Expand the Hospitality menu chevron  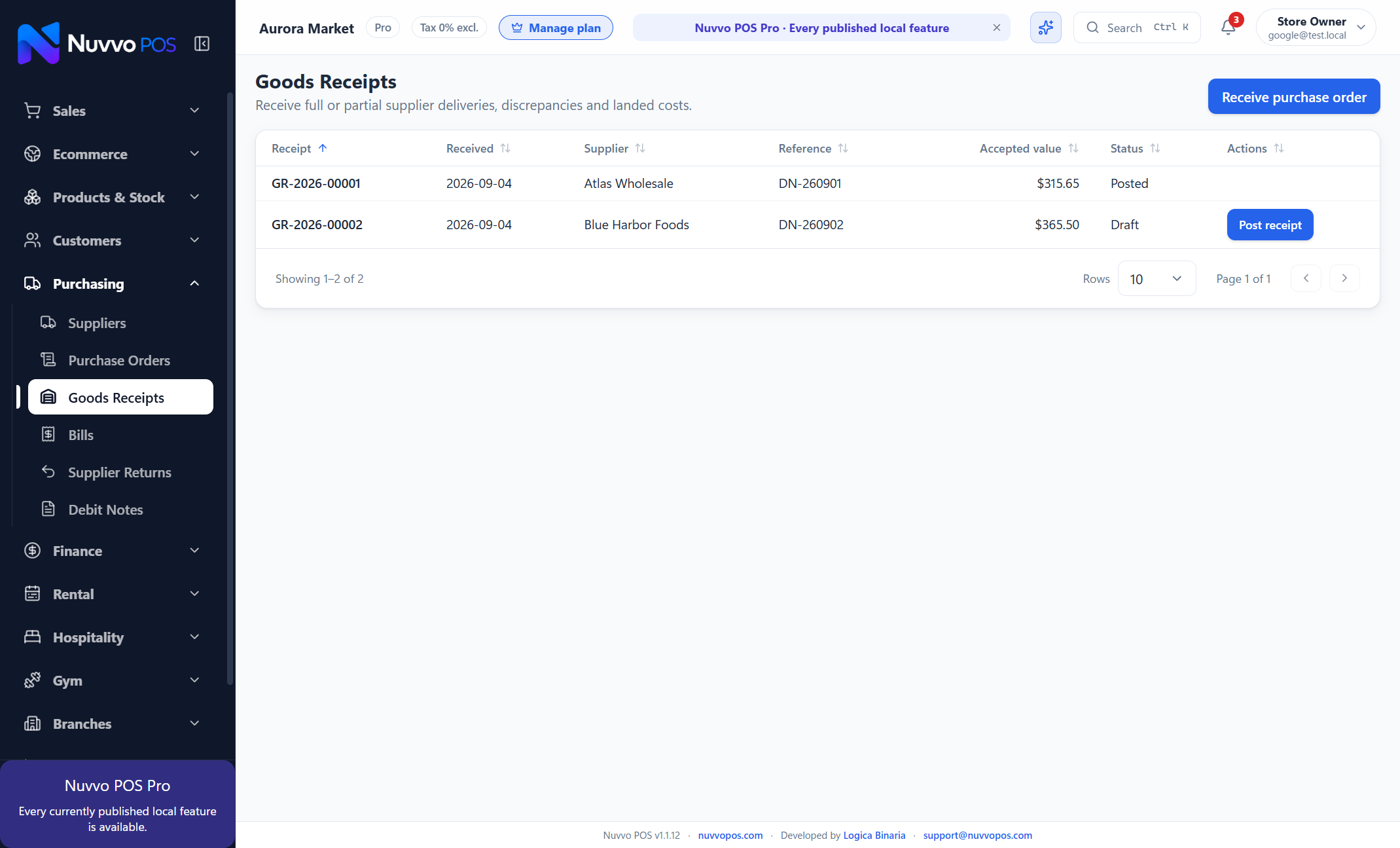click(194, 637)
